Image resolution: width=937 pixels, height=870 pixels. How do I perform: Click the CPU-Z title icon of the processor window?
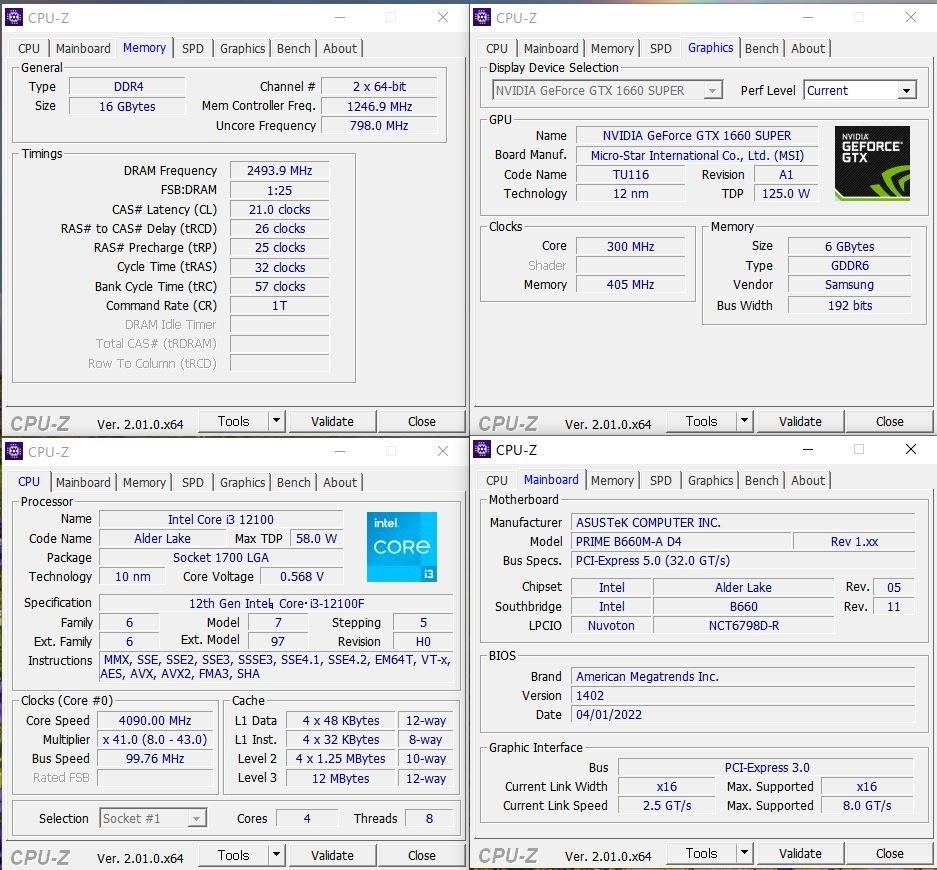(x=14, y=452)
